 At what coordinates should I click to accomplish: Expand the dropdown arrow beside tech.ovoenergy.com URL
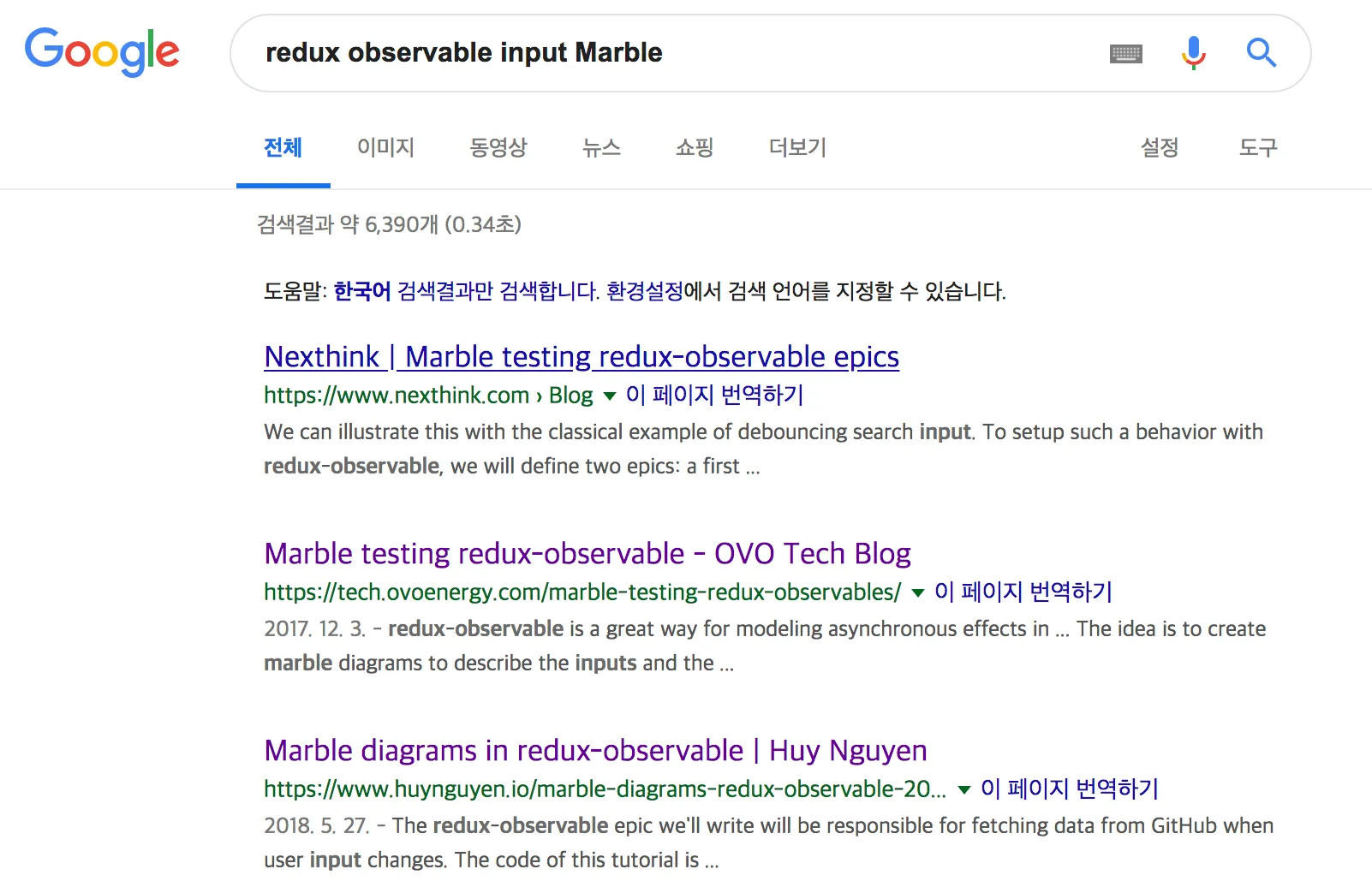[x=918, y=592]
